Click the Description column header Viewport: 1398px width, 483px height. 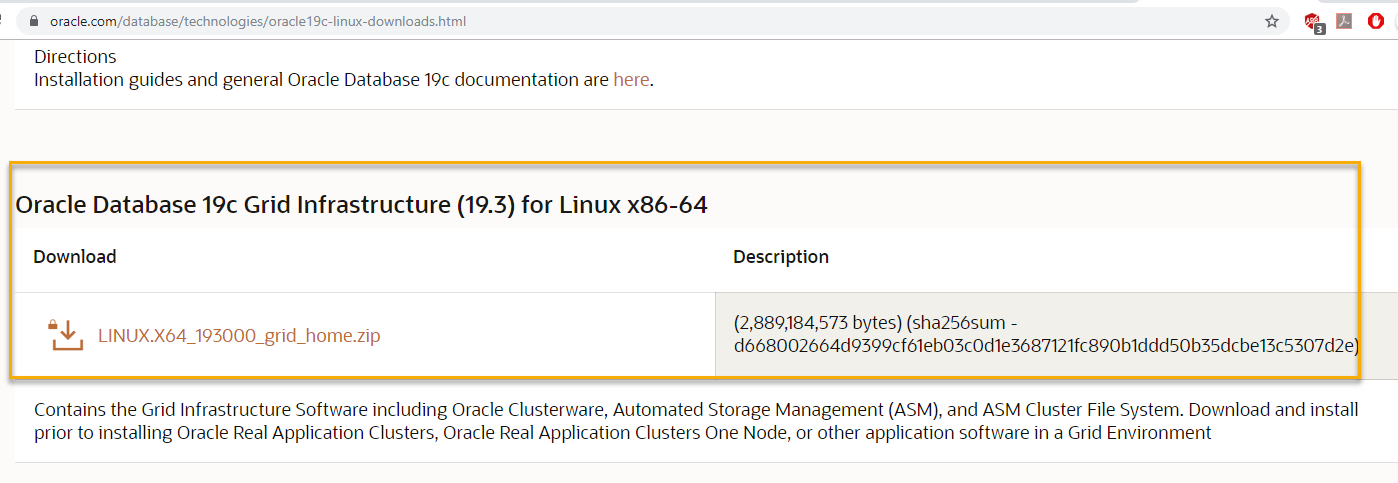(781, 257)
